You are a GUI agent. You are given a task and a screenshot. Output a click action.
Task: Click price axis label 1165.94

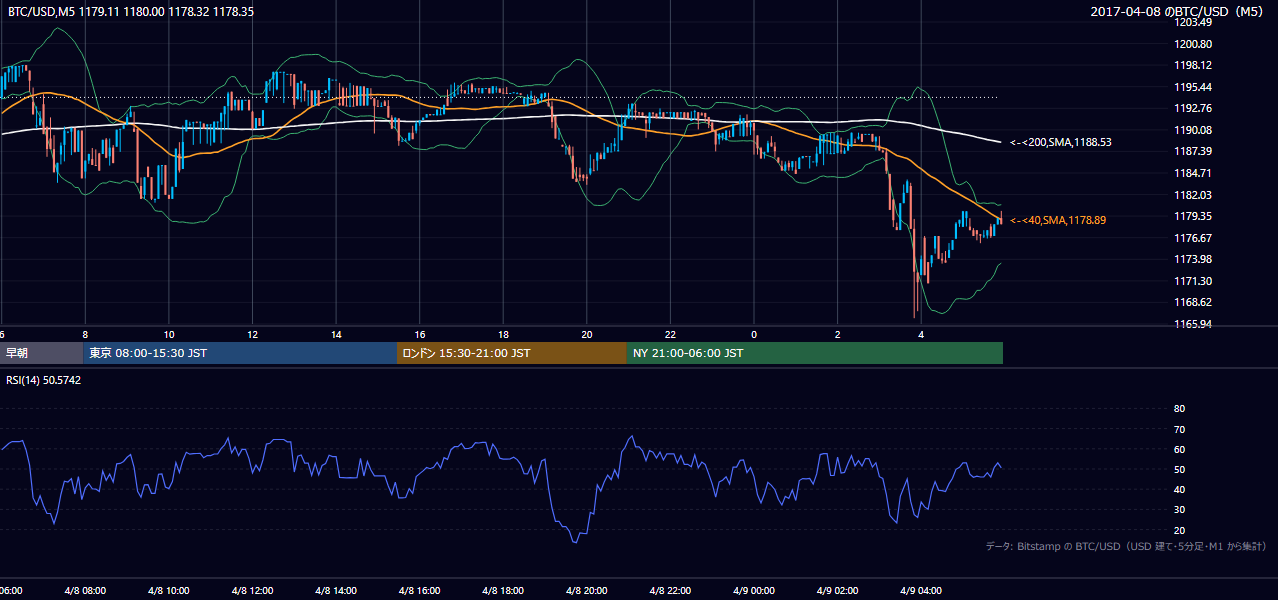1192,324
